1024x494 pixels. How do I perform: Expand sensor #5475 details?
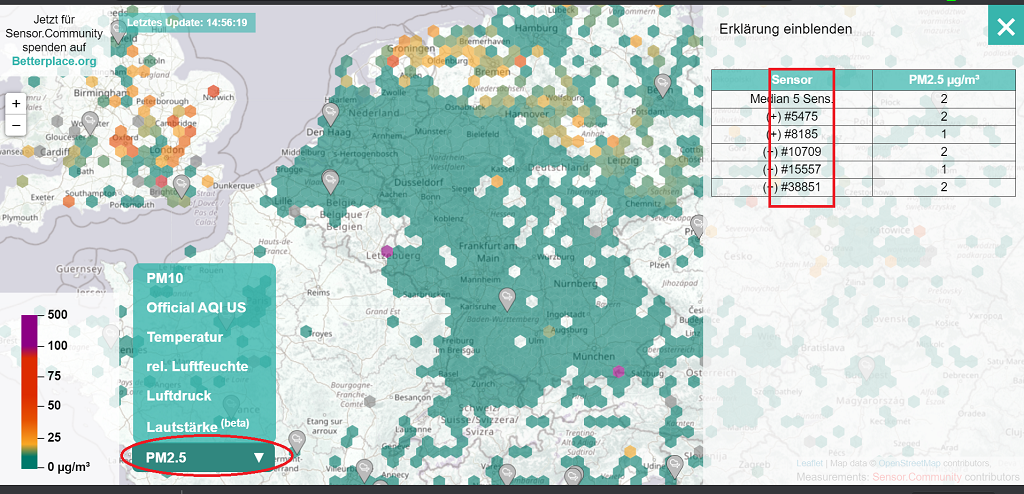[791, 117]
